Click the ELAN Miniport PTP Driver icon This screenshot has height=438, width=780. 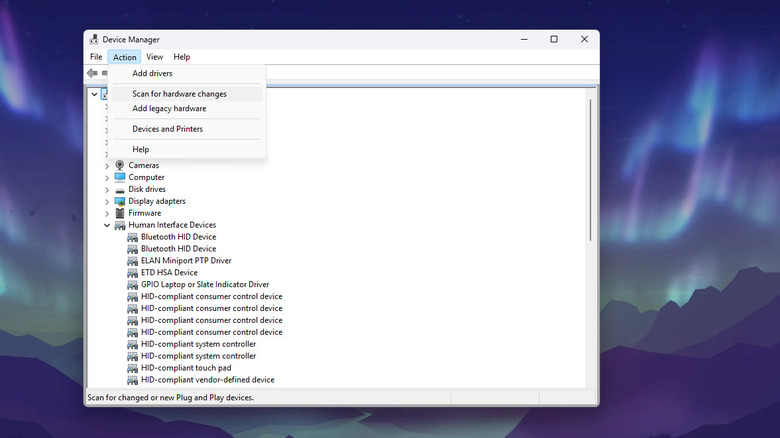coord(133,260)
